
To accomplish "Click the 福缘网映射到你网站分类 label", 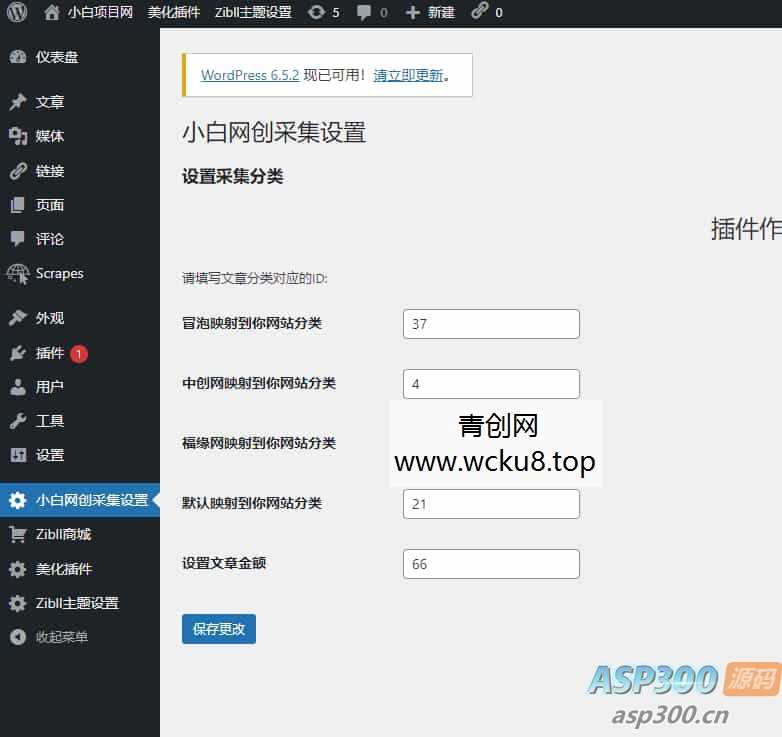I will coord(259,443).
